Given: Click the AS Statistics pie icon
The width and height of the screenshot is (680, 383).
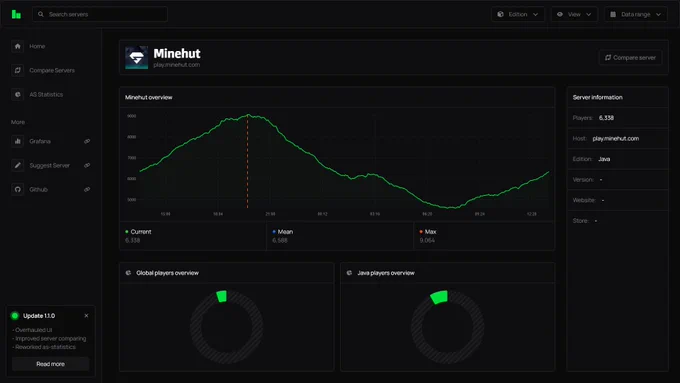Looking at the screenshot, I should click(x=17, y=94).
